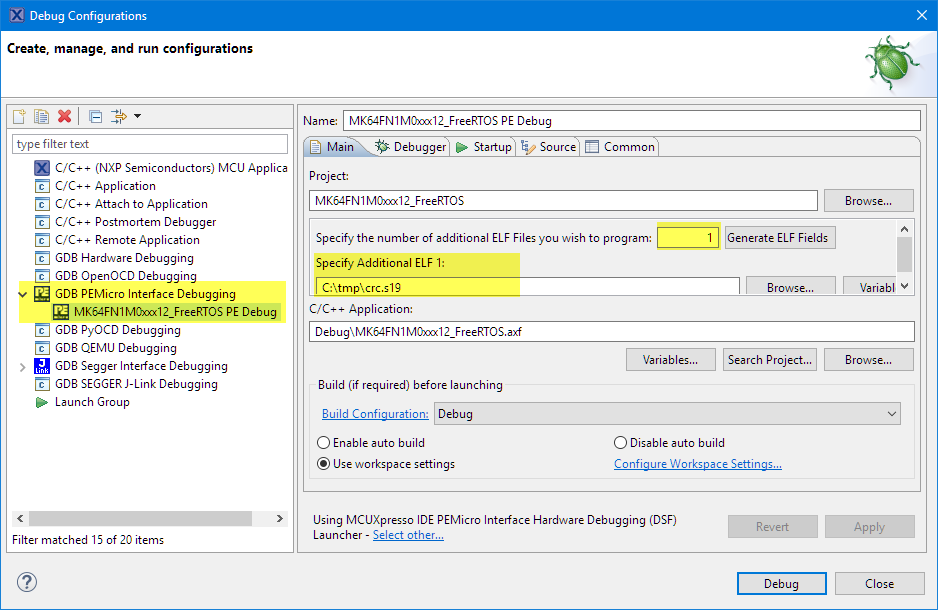Click the filter launch configurations icon
This screenshot has width=938, height=610.
(x=119, y=116)
